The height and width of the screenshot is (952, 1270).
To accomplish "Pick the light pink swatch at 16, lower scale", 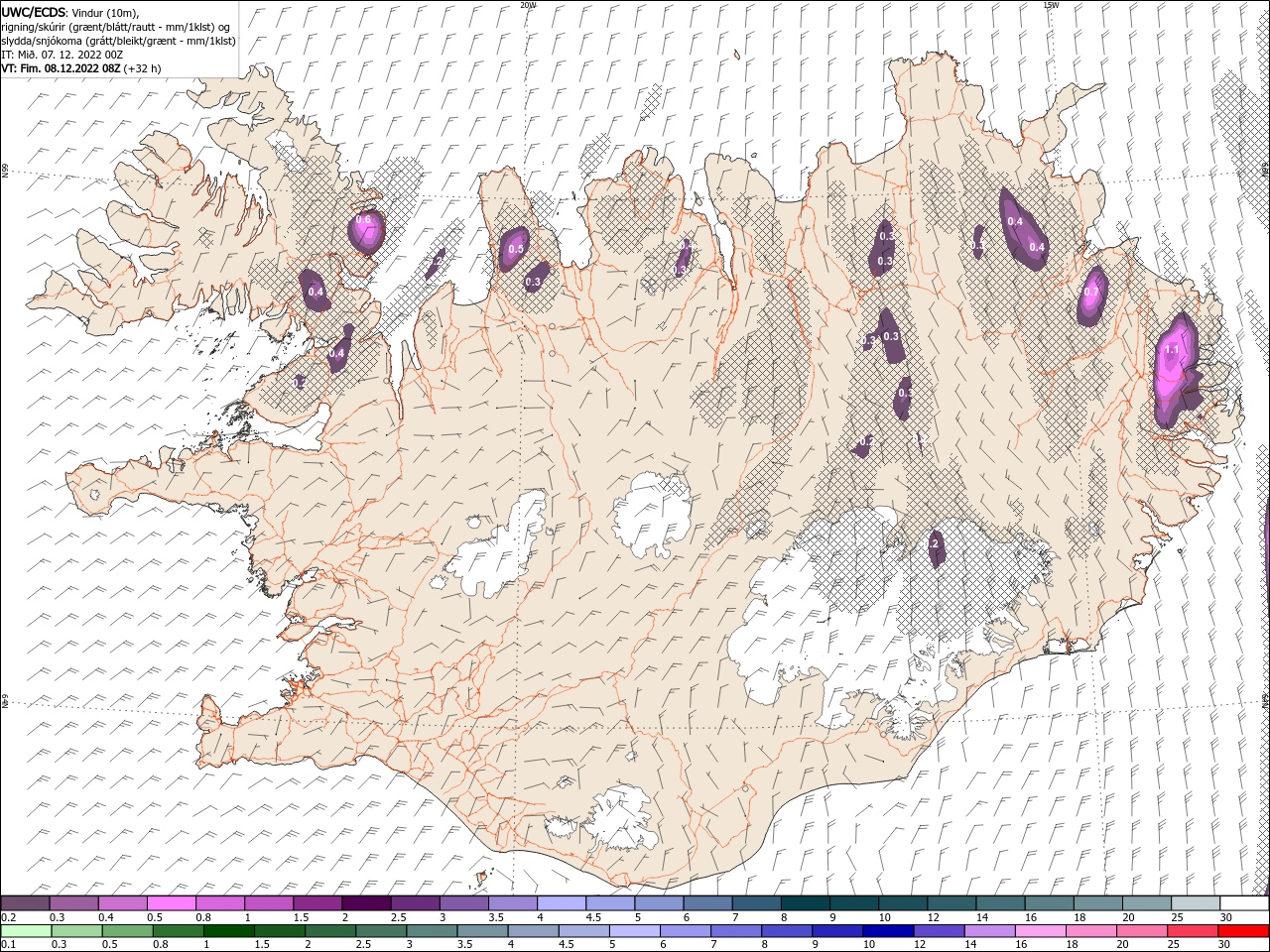I will [1041, 931].
